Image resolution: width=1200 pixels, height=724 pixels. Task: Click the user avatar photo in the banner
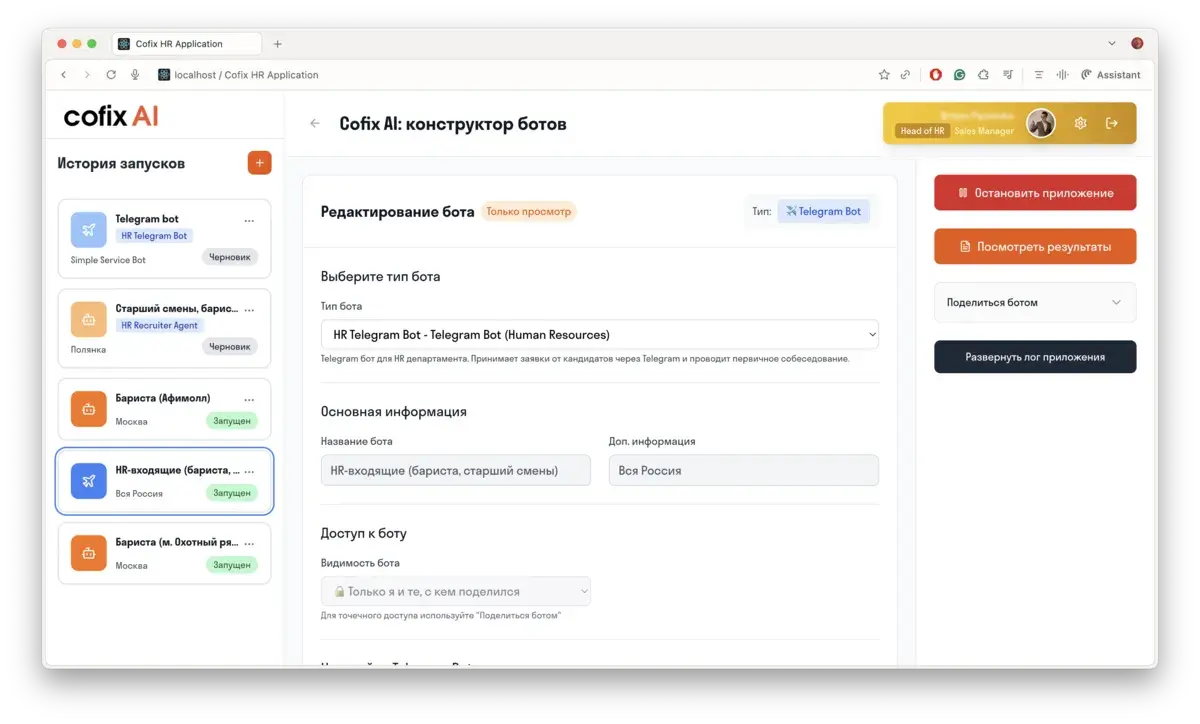pyautogui.click(x=1041, y=123)
